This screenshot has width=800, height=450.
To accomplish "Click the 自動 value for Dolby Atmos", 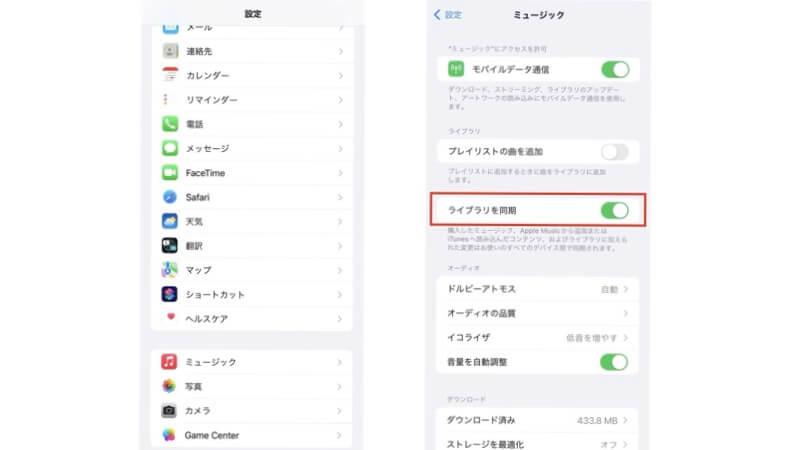I will [609, 289].
